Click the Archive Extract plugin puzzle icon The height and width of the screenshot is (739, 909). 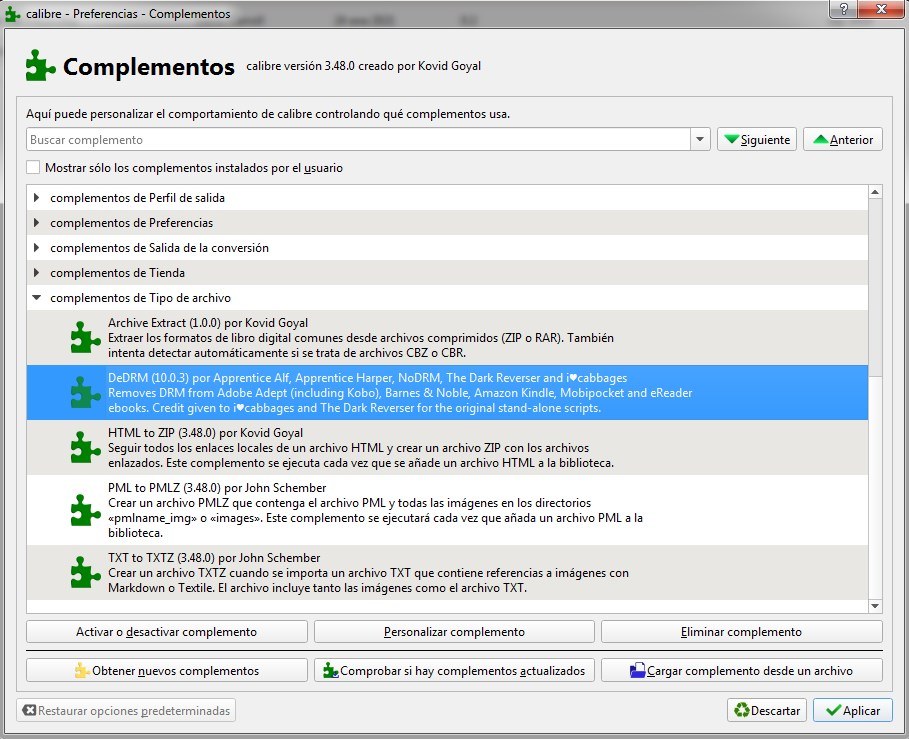pyautogui.click(x=86, y=338)
